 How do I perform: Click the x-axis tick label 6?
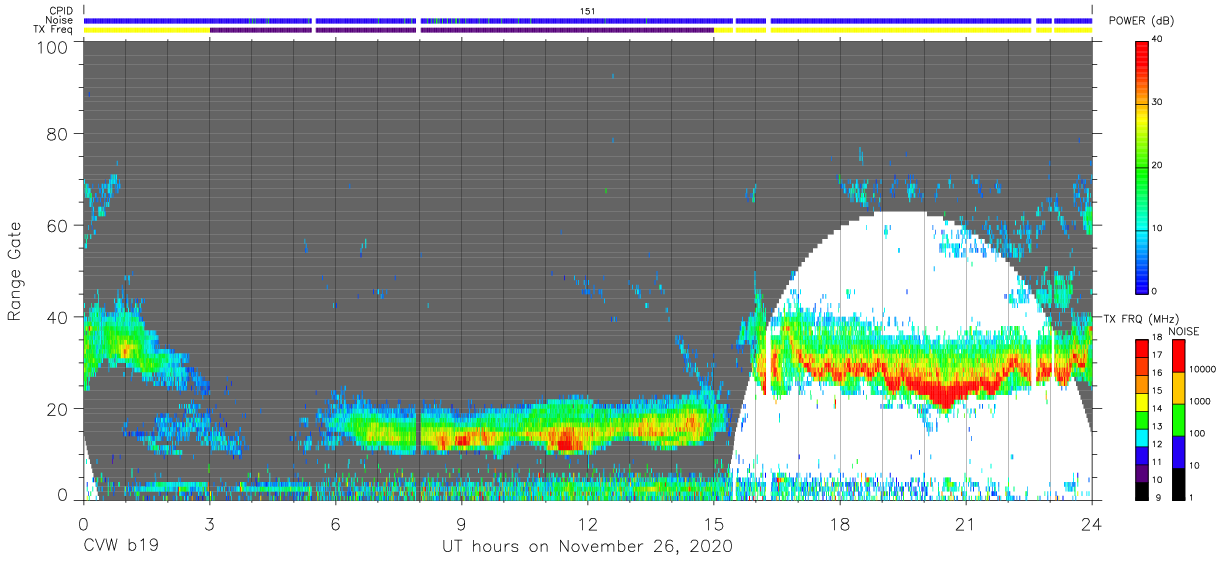coord(335,523)
